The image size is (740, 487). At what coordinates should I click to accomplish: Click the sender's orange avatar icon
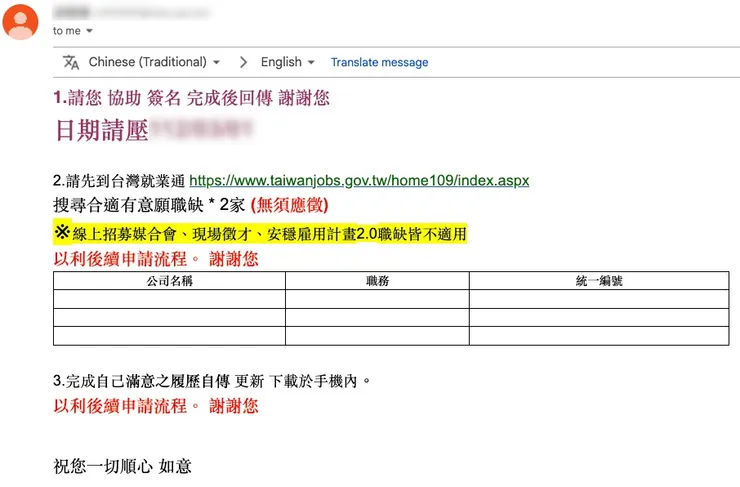pyautogui.click(x=20, y=22)
